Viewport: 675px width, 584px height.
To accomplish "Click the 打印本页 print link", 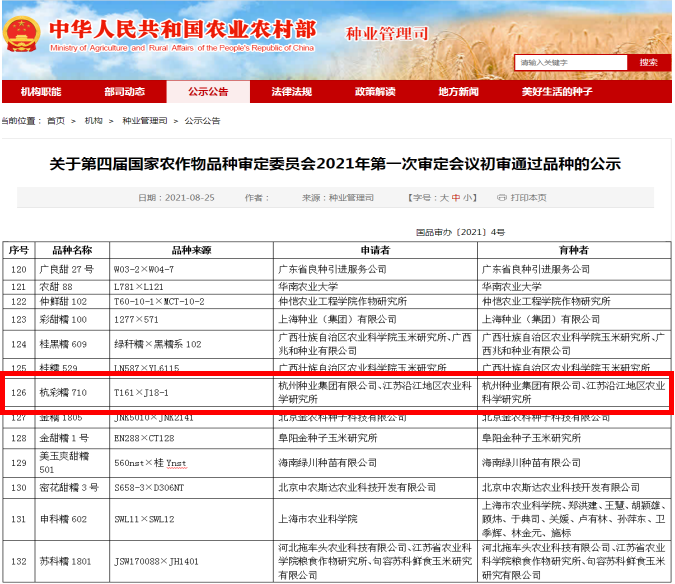I will pos(528,198).
